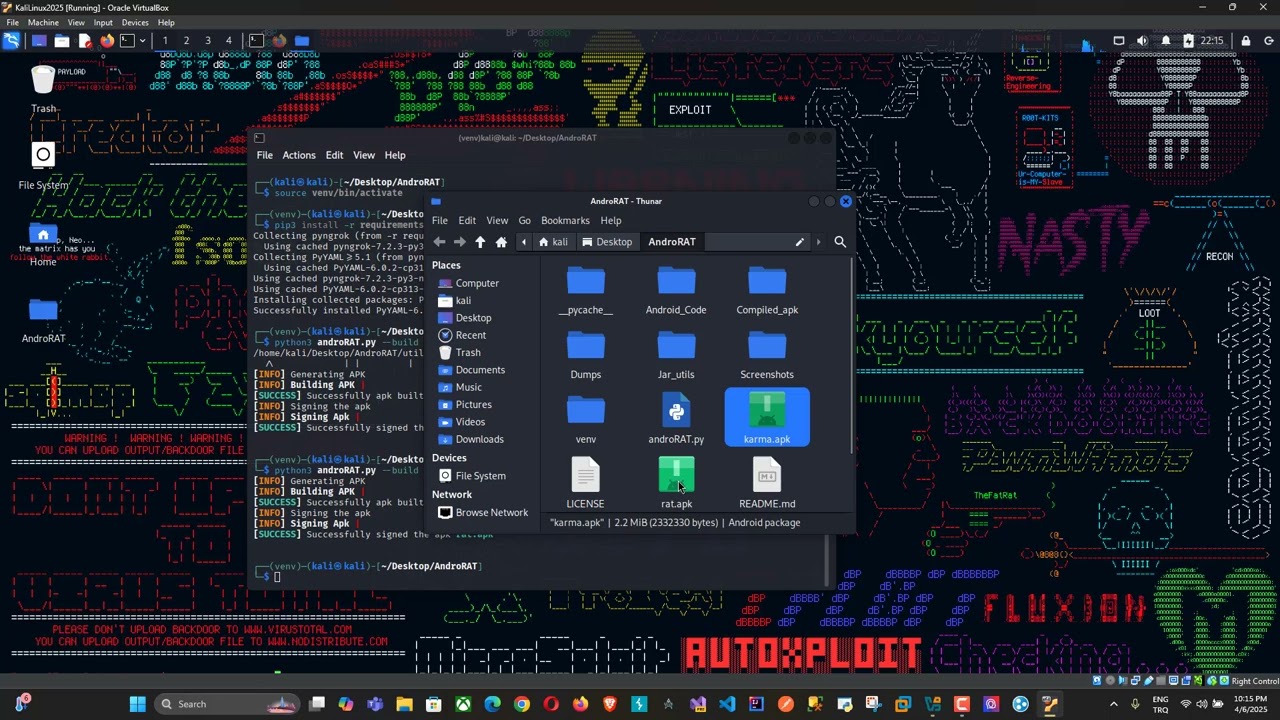Open the notifications bell in the Kali panel
The image size is (1280, 720).
1165,41
